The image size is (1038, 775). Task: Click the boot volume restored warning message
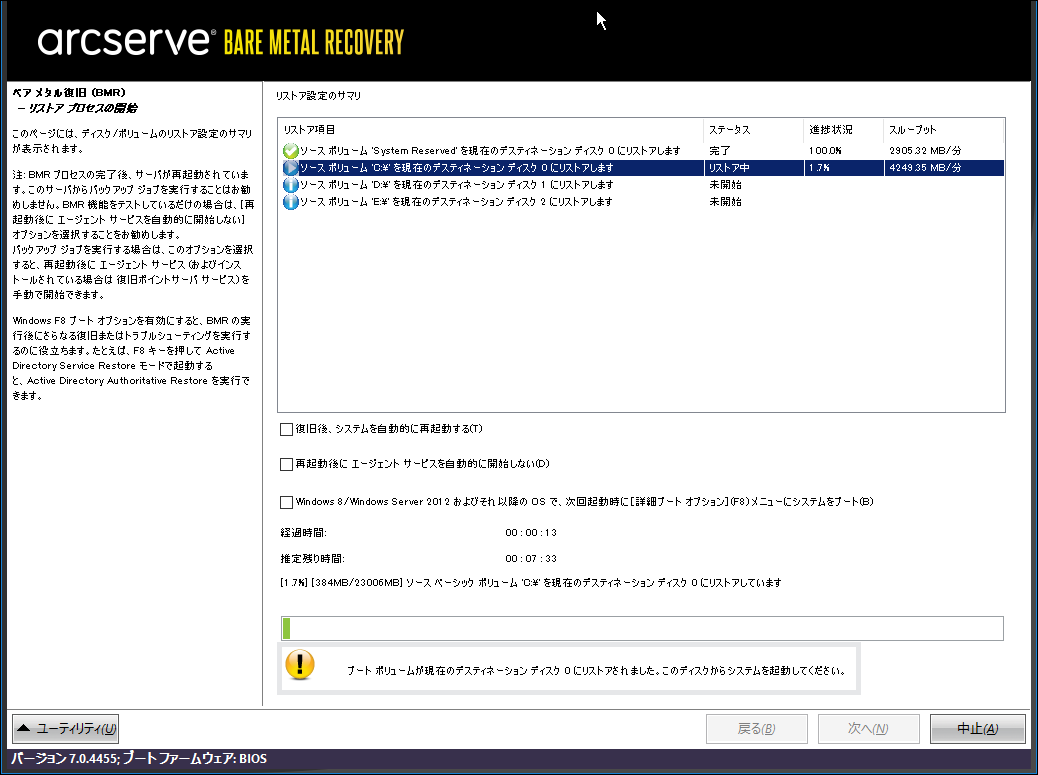click(596, 671)
